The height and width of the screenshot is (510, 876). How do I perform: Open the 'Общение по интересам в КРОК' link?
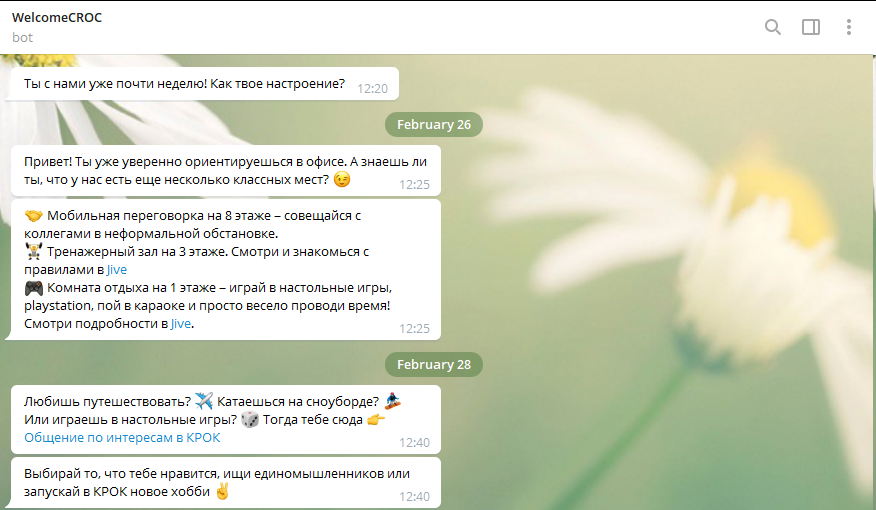click(x=122, y=437)
